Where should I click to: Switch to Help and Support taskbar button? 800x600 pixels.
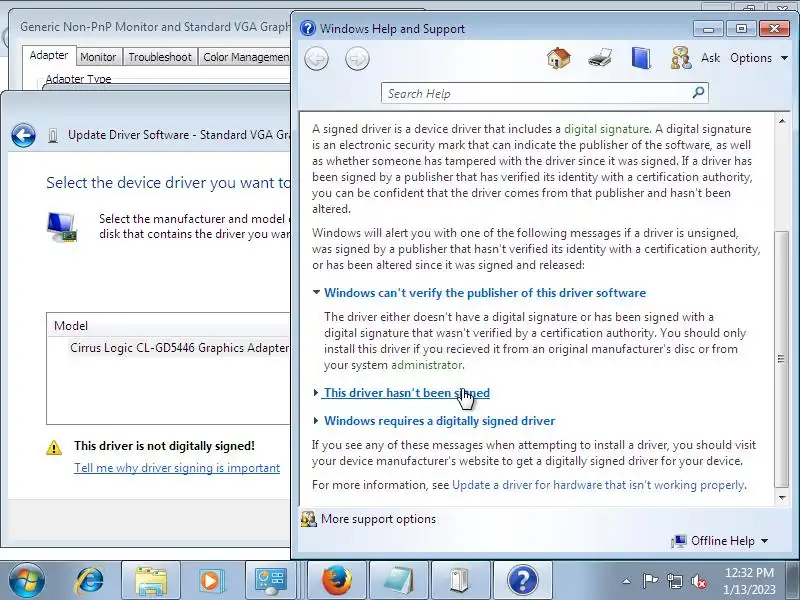tap(523, 581)
